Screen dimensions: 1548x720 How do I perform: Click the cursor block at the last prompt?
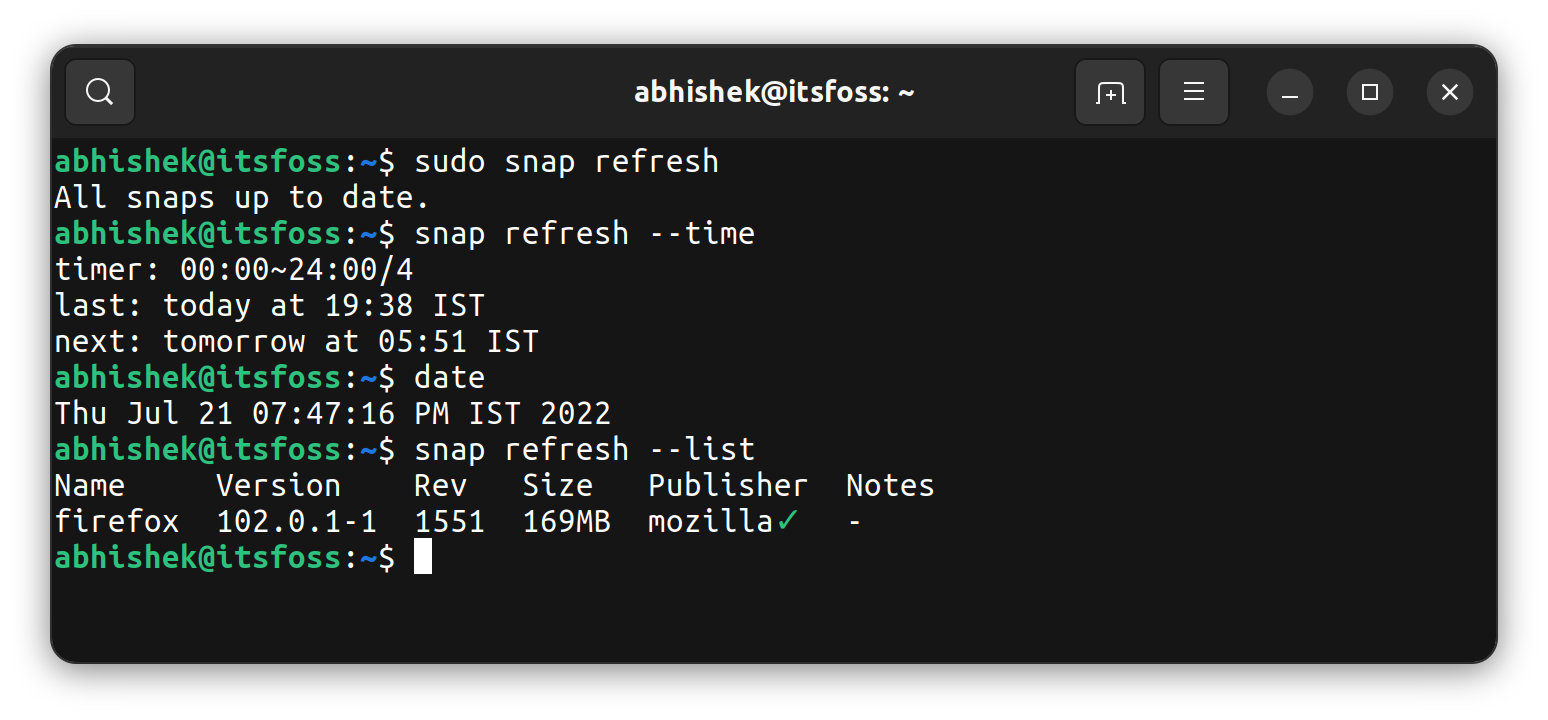pyautogui.click(x=423, y=557)
